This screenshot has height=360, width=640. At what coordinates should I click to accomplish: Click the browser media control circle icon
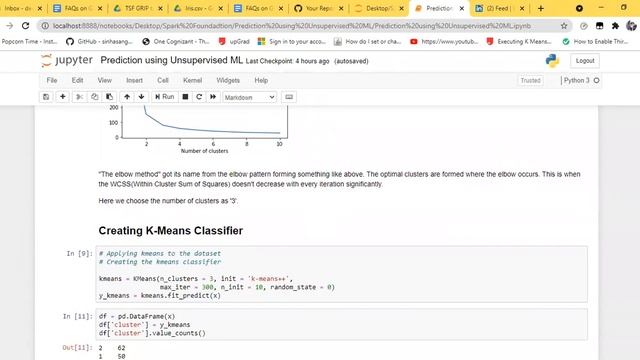coord(579,8)
